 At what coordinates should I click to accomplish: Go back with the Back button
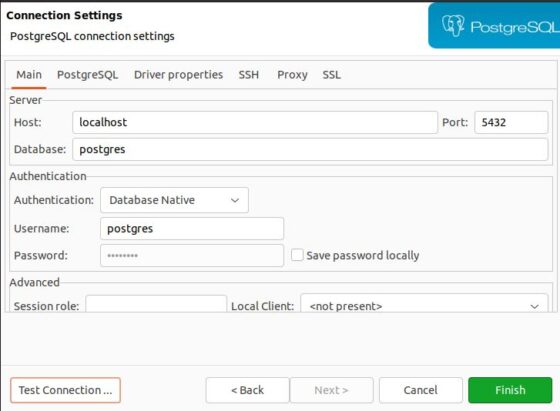(x=247, y=390)
